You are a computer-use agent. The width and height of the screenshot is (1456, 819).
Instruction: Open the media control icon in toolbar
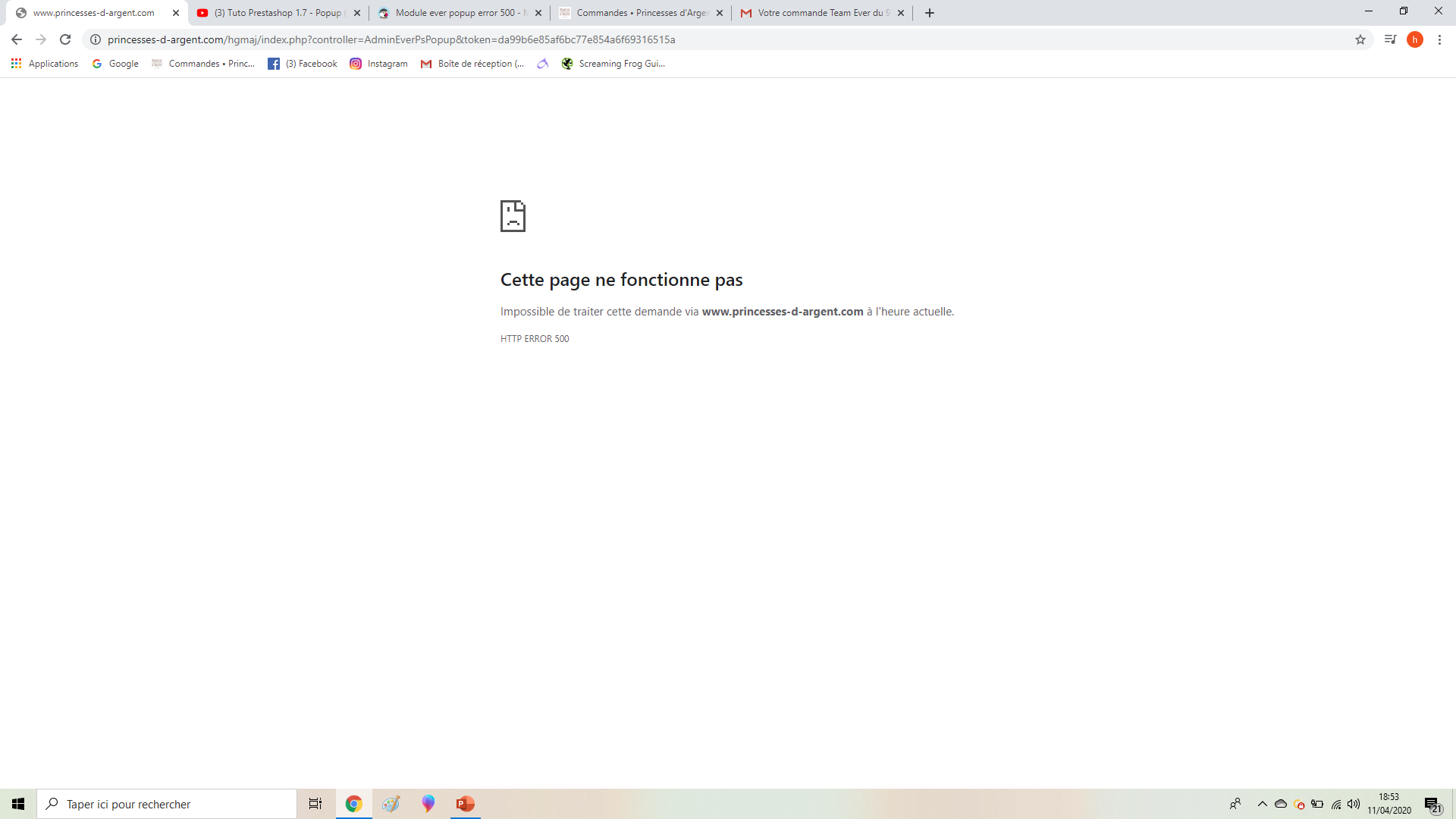(x=1390, y=39)
